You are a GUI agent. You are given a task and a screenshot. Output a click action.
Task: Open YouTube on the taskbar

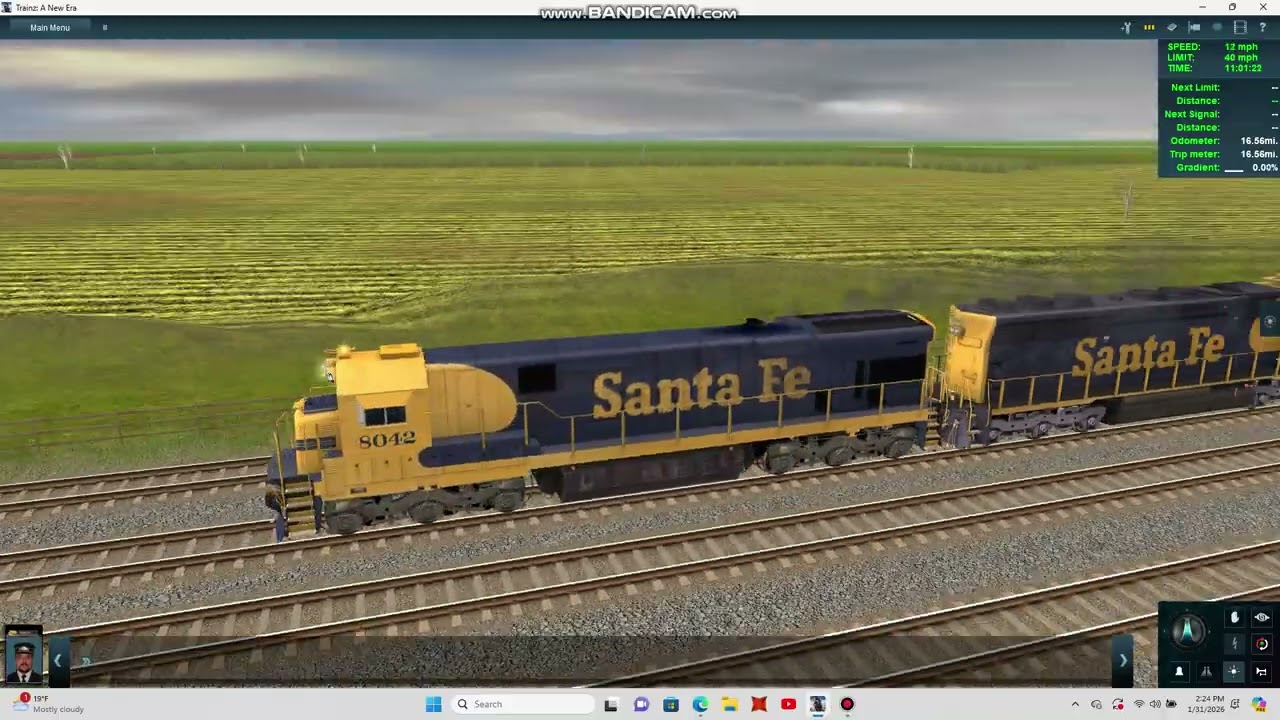pyautogui.click(x=788, y=704)
